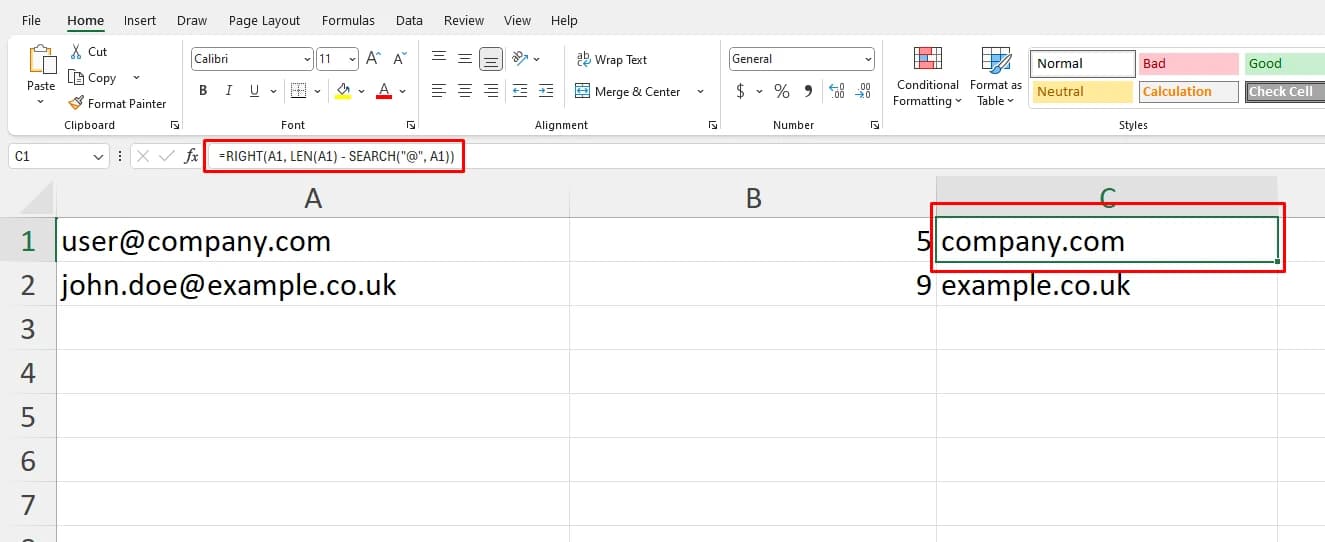Open Clipboard group dialog launcher
1325x542 pixels.
coord(175,125)
